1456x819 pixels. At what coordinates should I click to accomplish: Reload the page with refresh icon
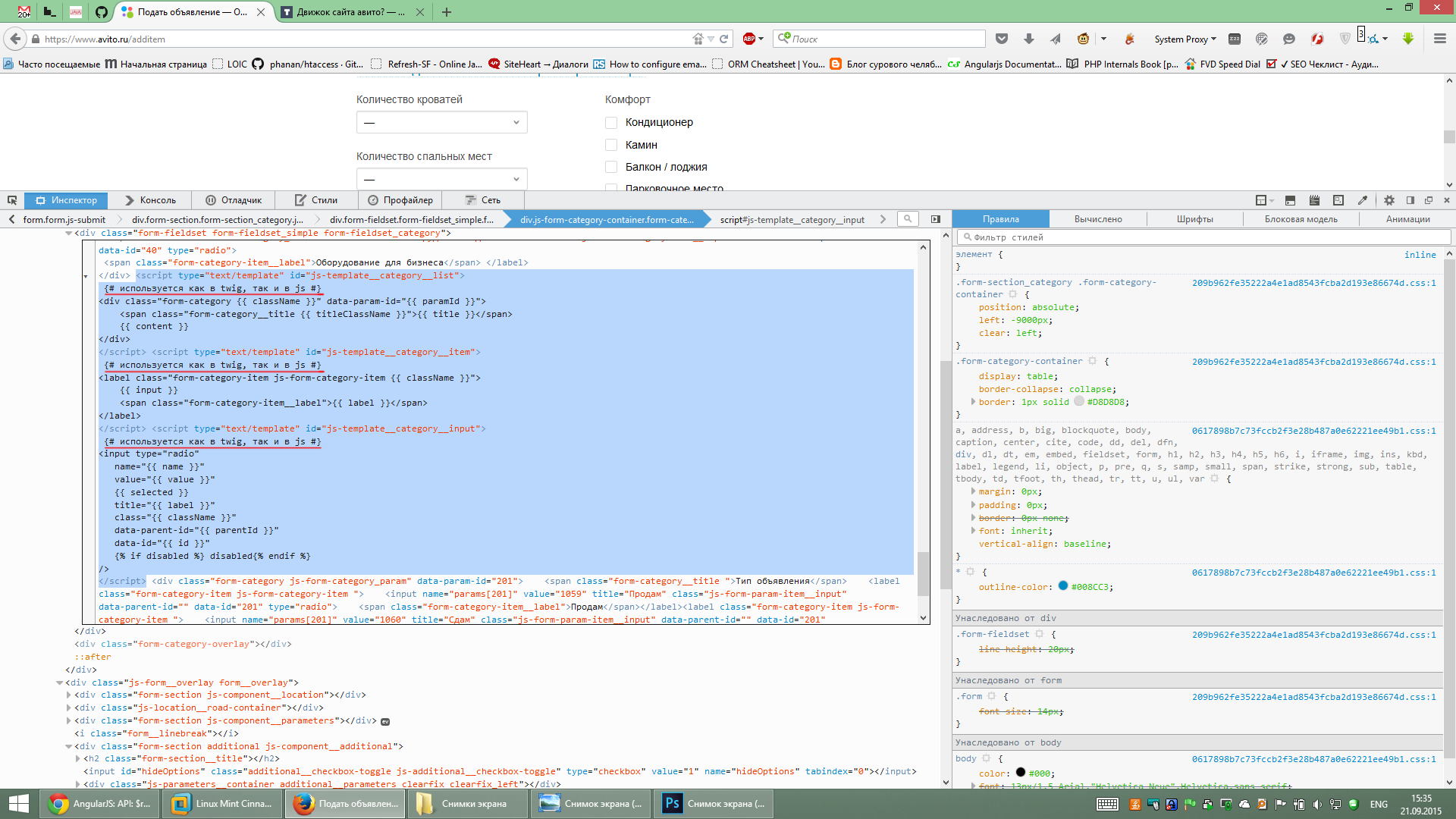(724, 39)
